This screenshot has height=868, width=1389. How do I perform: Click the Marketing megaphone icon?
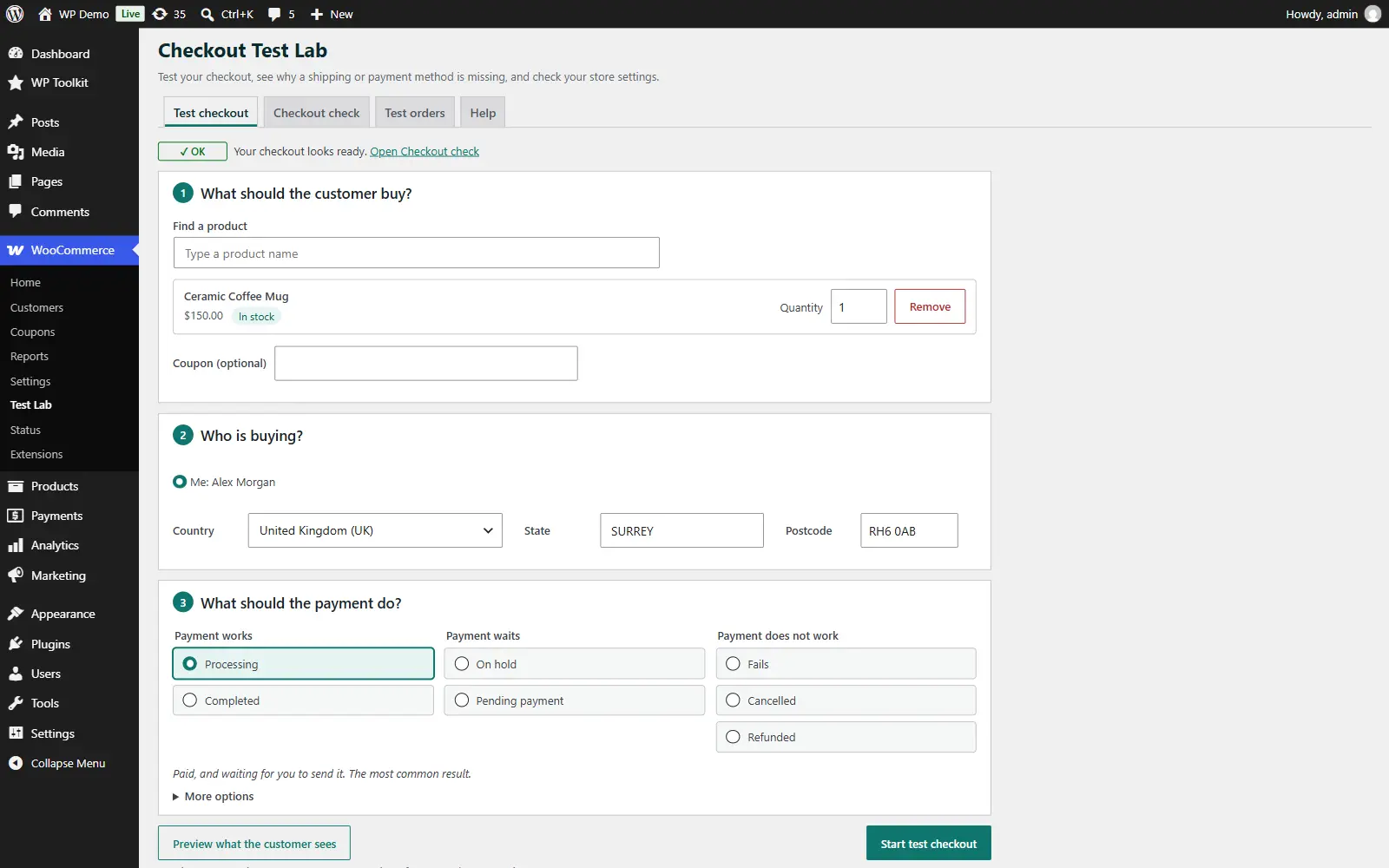(16, 575)
